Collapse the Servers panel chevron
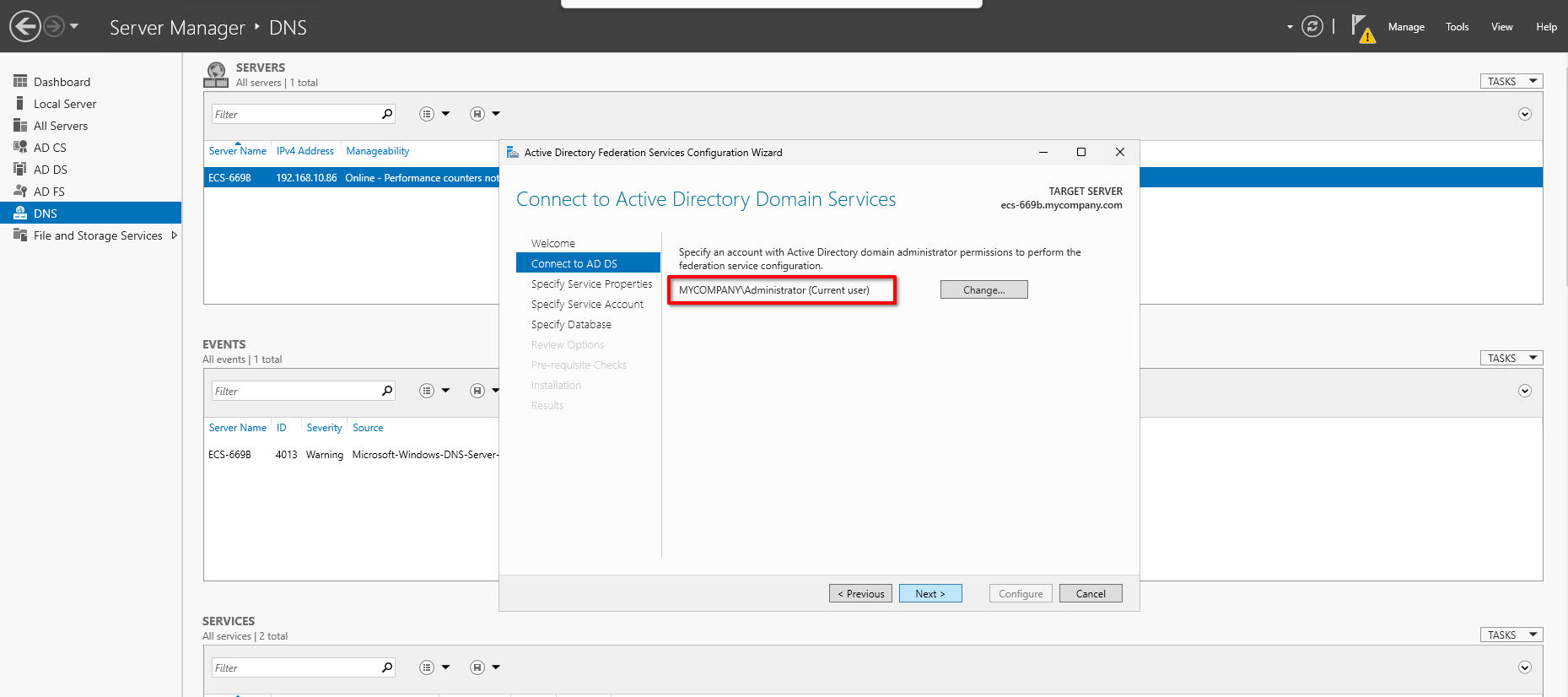 [x=1524, y=114]
